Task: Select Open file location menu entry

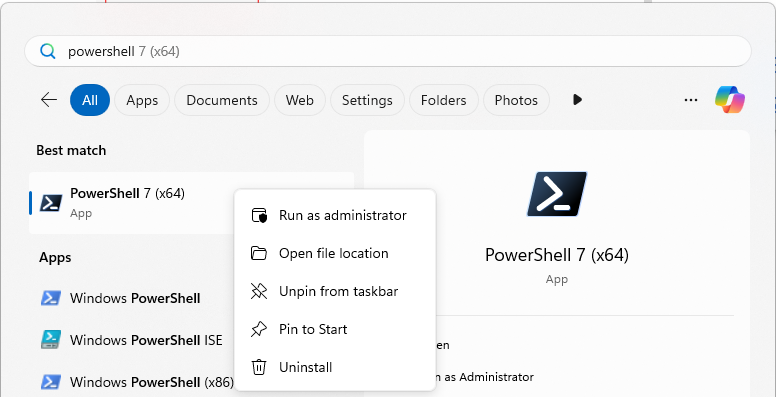Action: 335,253
